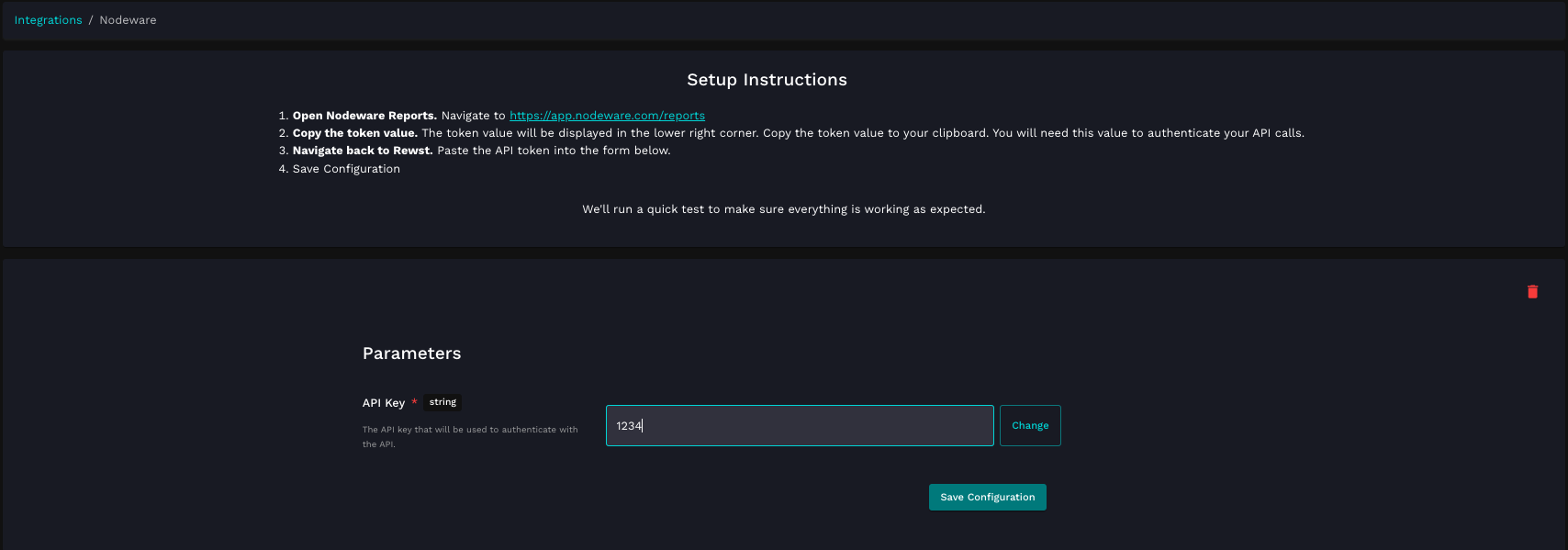The image size is (1568, 550).
Task: Select the Nodeware breadcrumb item
Action: (128, 20)
